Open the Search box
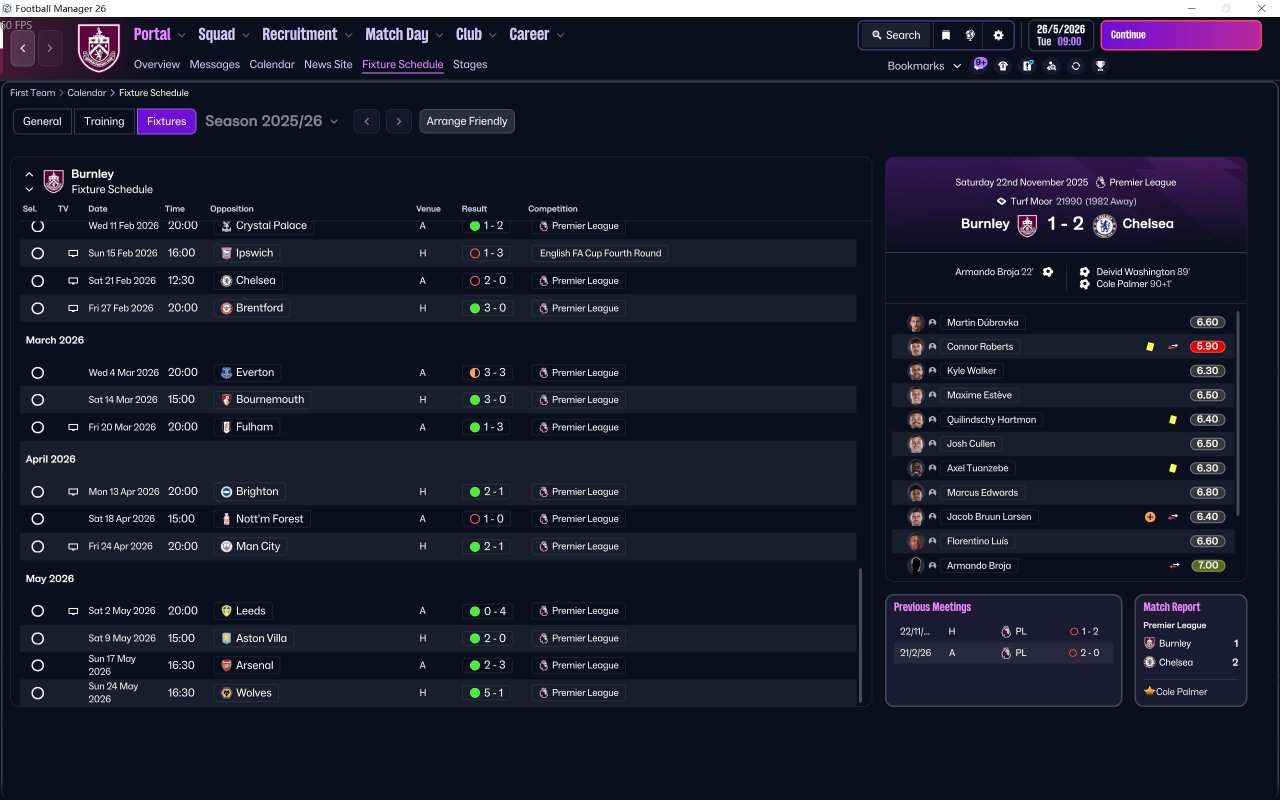 pos(896,35)
